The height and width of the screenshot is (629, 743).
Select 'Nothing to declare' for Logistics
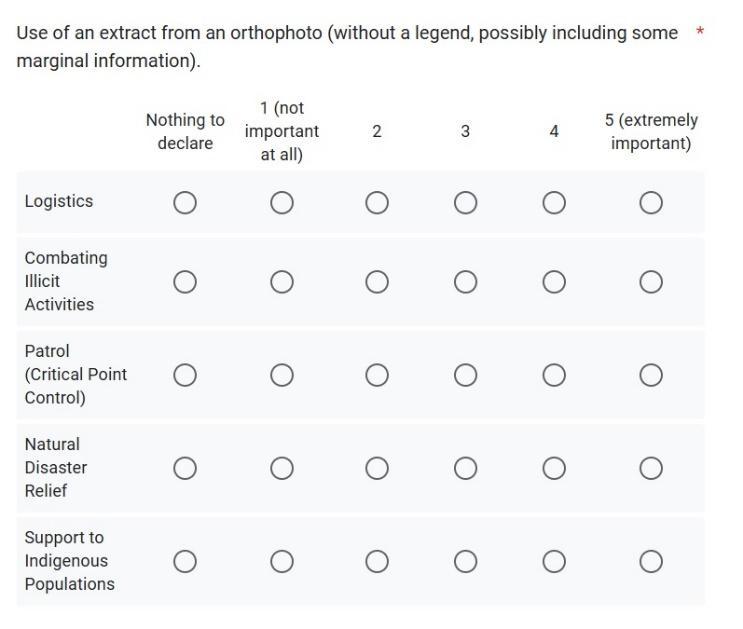click(x=185, y=203)
